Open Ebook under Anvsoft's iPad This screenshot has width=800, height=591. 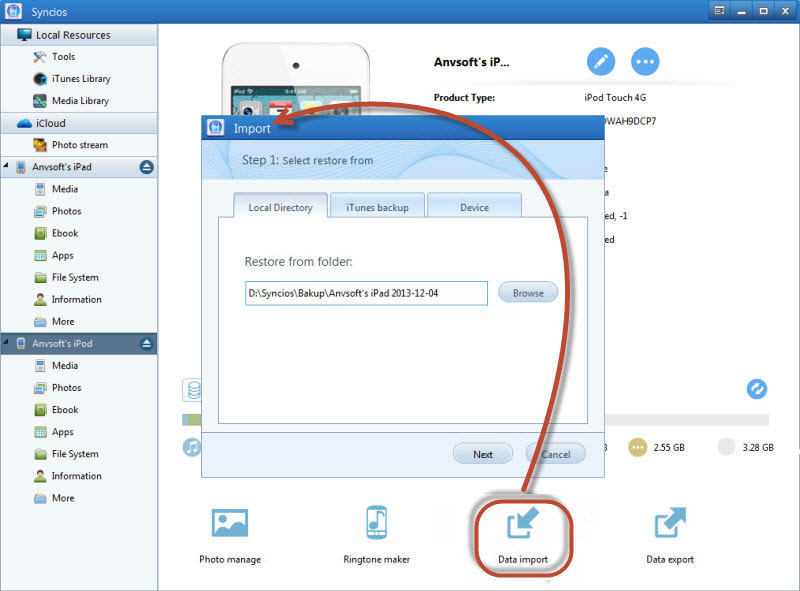(x=56, y=233)
